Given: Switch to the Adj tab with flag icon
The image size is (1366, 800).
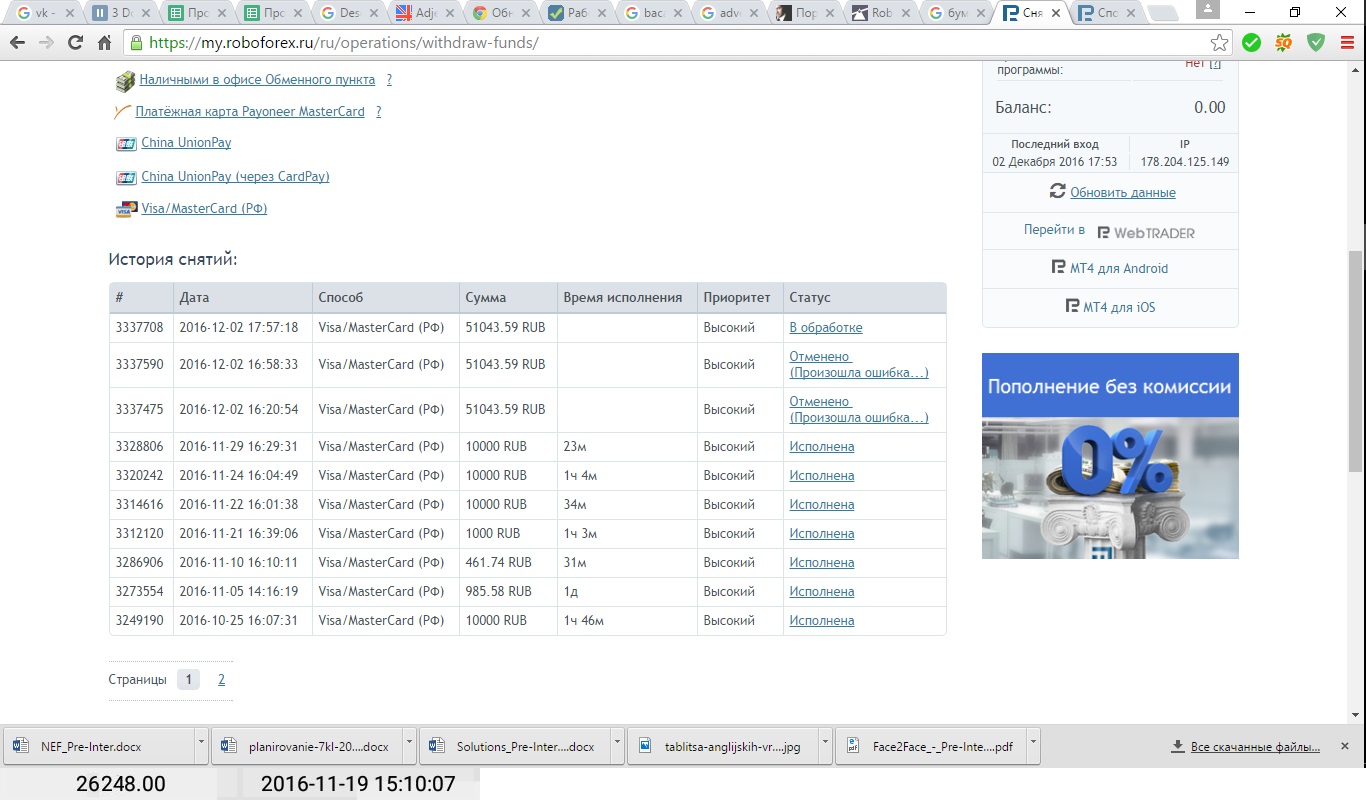Looking at the screenshot, I should click(423, 14).
